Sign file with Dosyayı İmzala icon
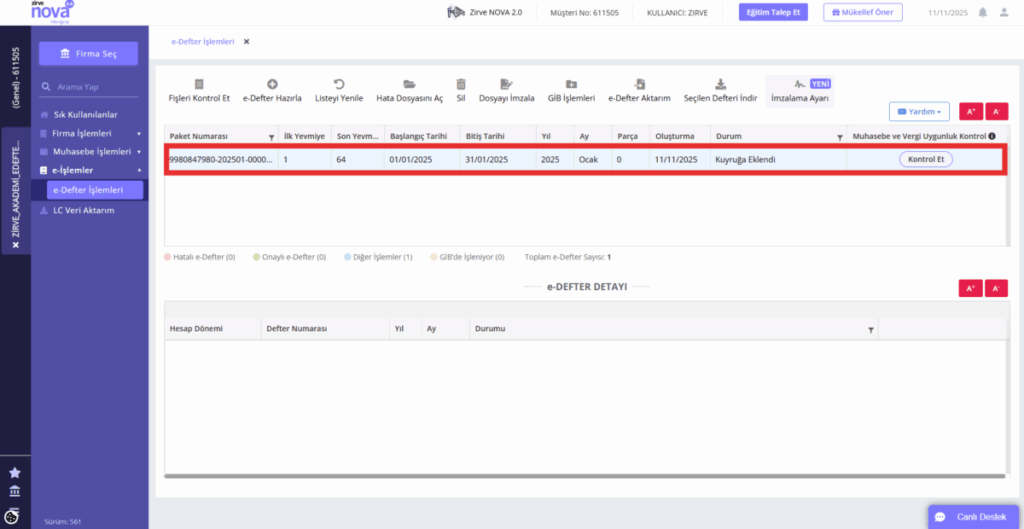This screenshot has height=529, width=1024. tap(506, 84)
